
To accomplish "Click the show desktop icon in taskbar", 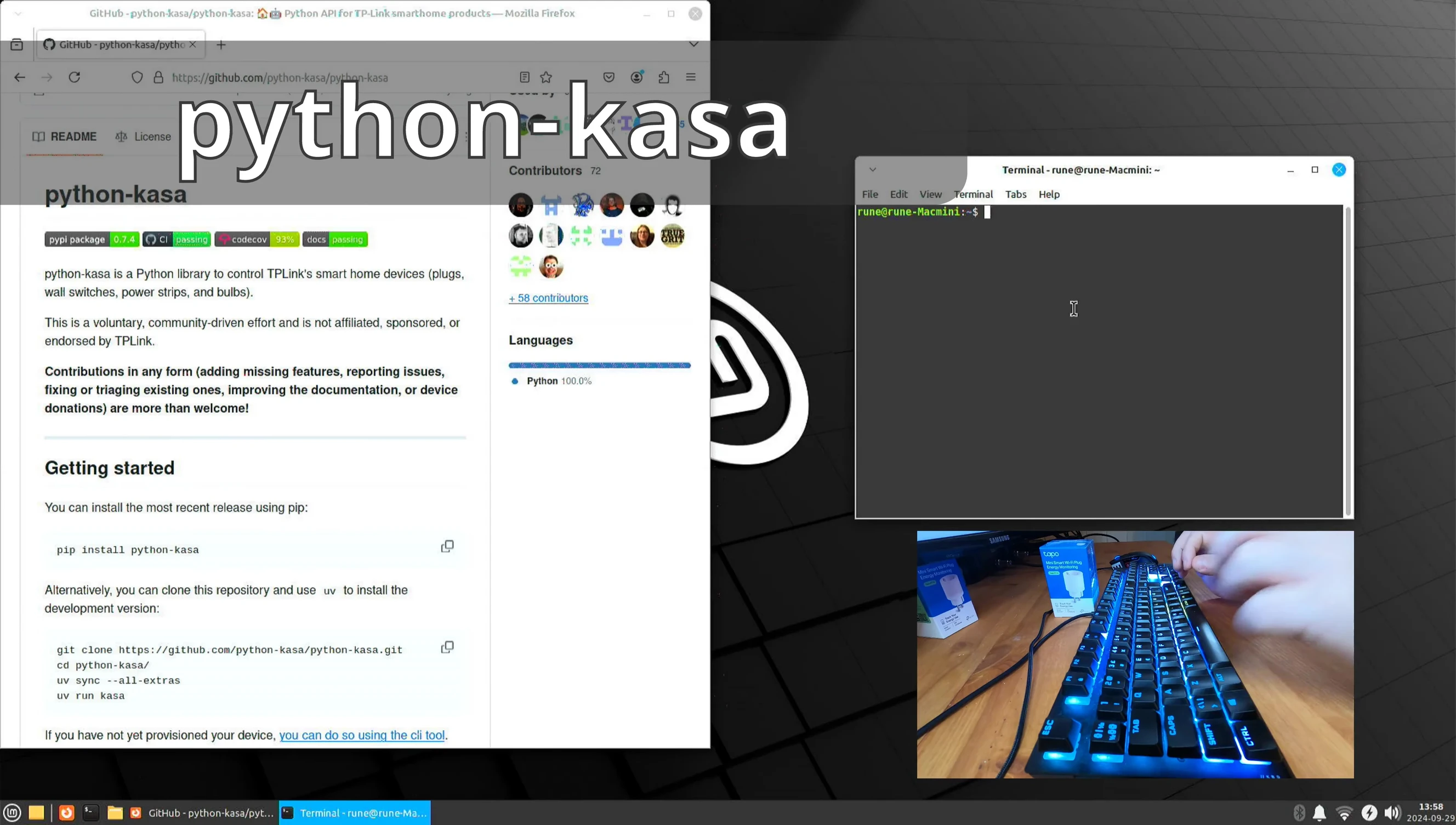I will (36, 812).
